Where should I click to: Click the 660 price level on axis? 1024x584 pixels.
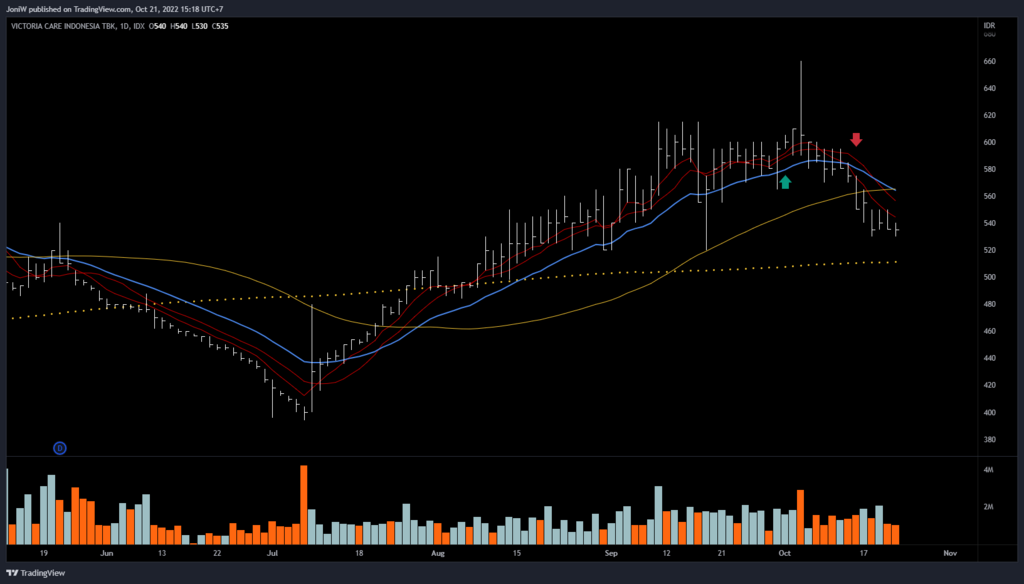(989, 61)
